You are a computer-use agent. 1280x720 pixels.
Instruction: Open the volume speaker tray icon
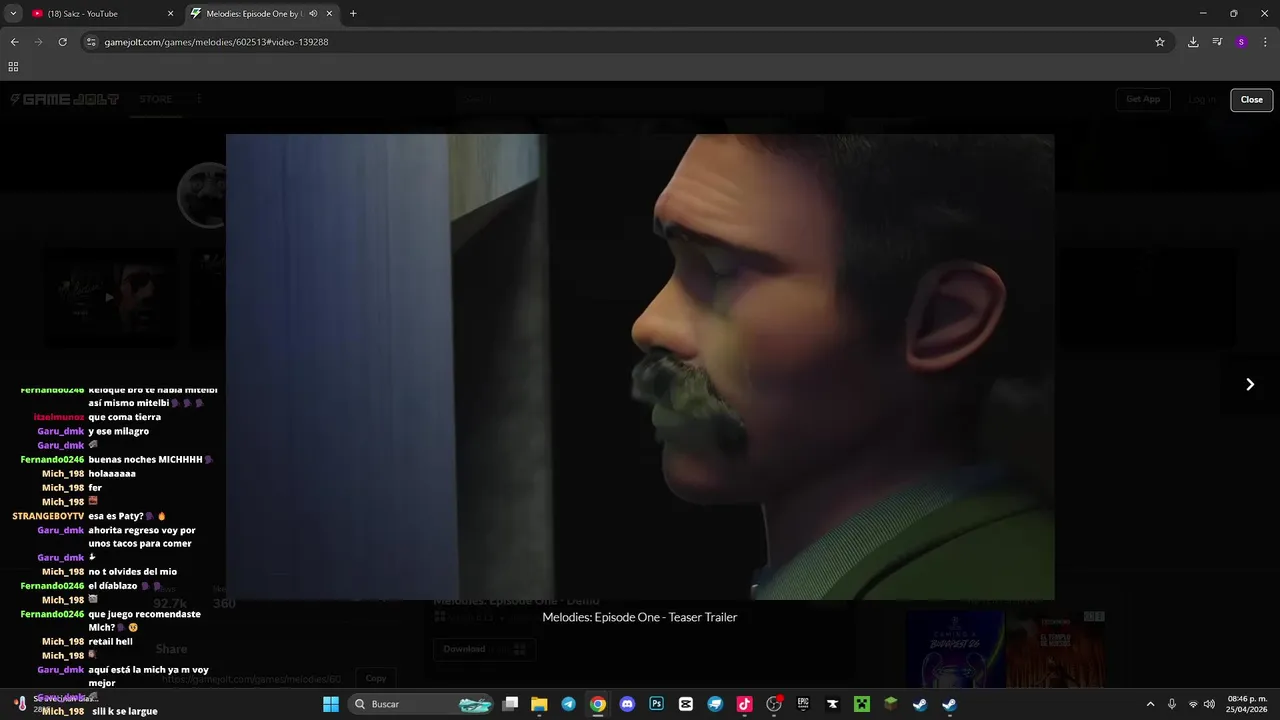pyautogui.click(x=1210, y=704)
